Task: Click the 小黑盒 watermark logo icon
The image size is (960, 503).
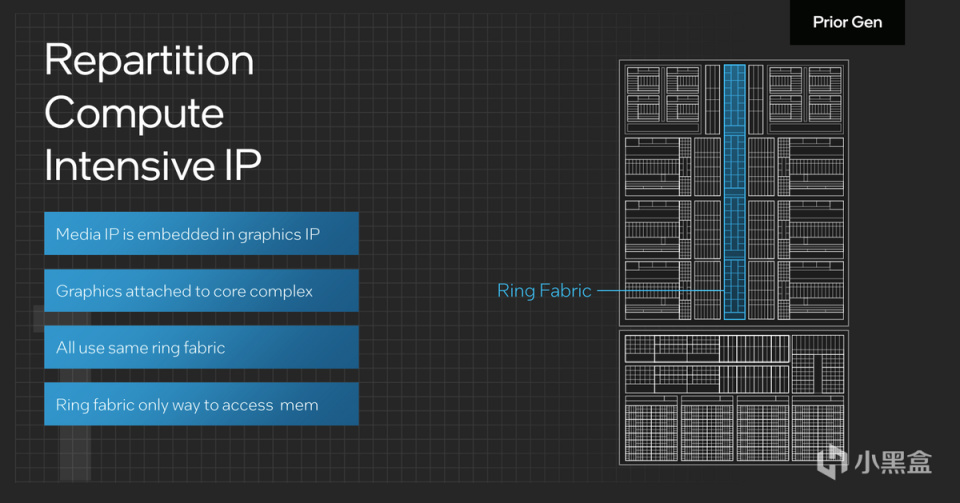Action: pos(831,461)
